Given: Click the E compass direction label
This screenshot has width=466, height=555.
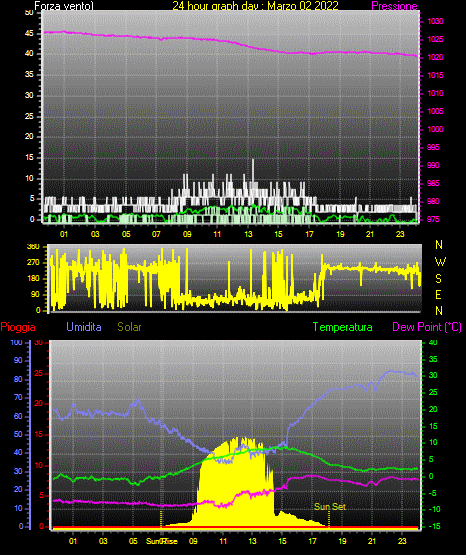Looking at the screenshot, I should click(x=438, y=294).
